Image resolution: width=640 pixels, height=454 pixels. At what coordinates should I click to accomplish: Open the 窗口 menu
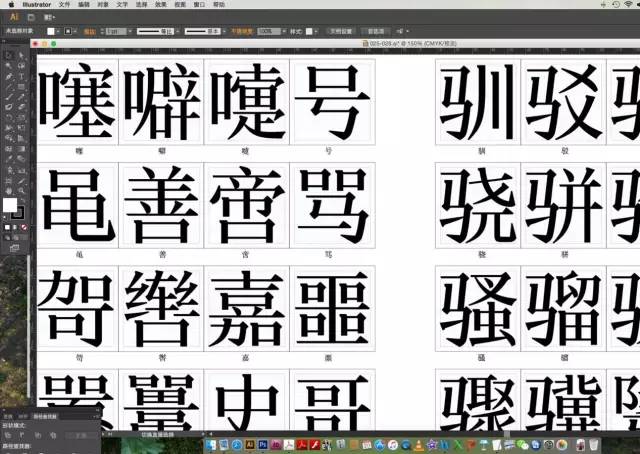pyautogui.click(x=198, y=5)
